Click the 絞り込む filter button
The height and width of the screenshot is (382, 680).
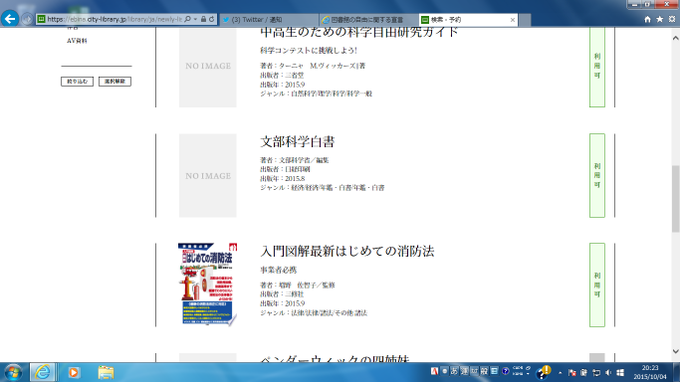[77, 82]
